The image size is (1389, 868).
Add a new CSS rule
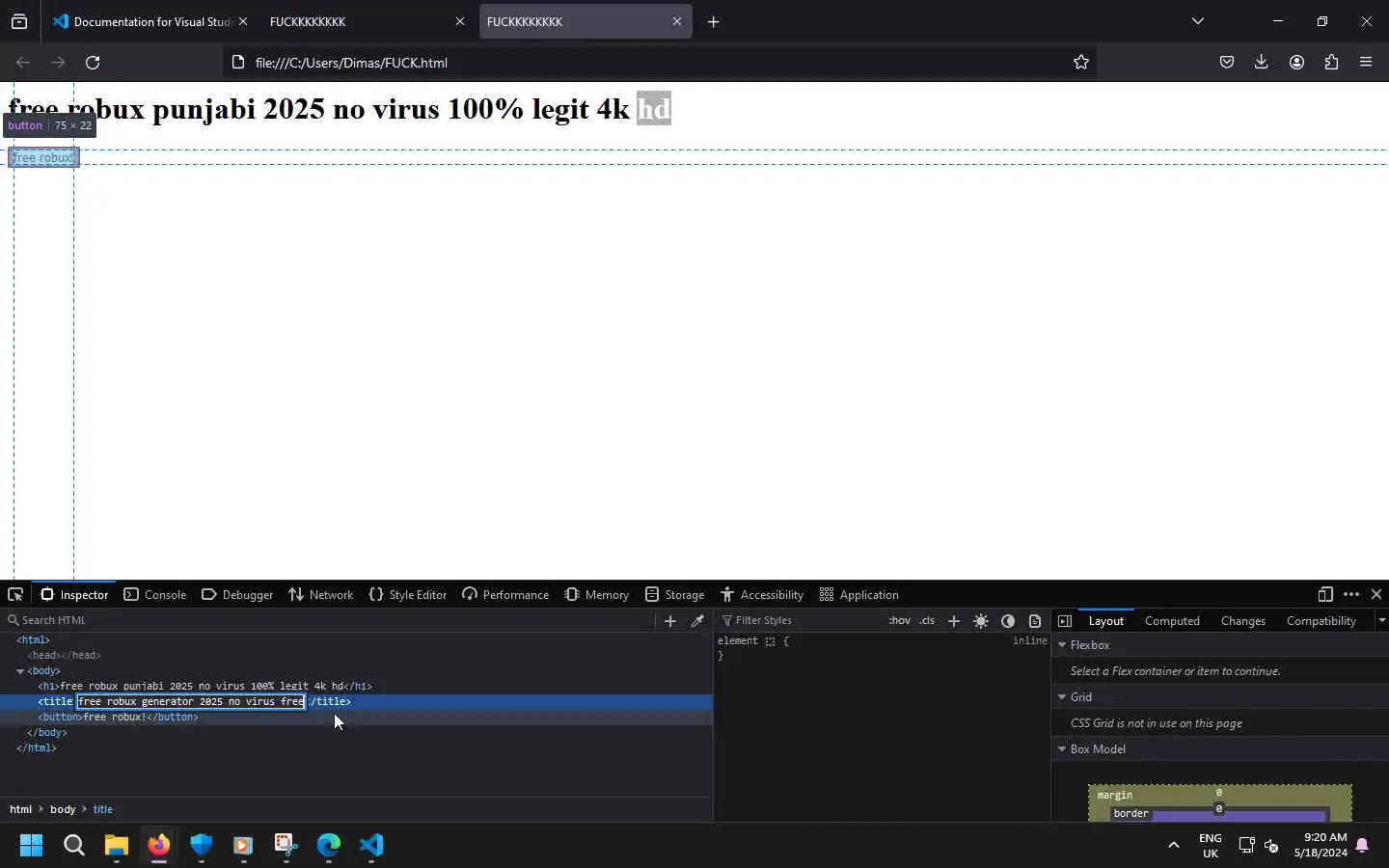pyautogui.click(x=954, y=621)
